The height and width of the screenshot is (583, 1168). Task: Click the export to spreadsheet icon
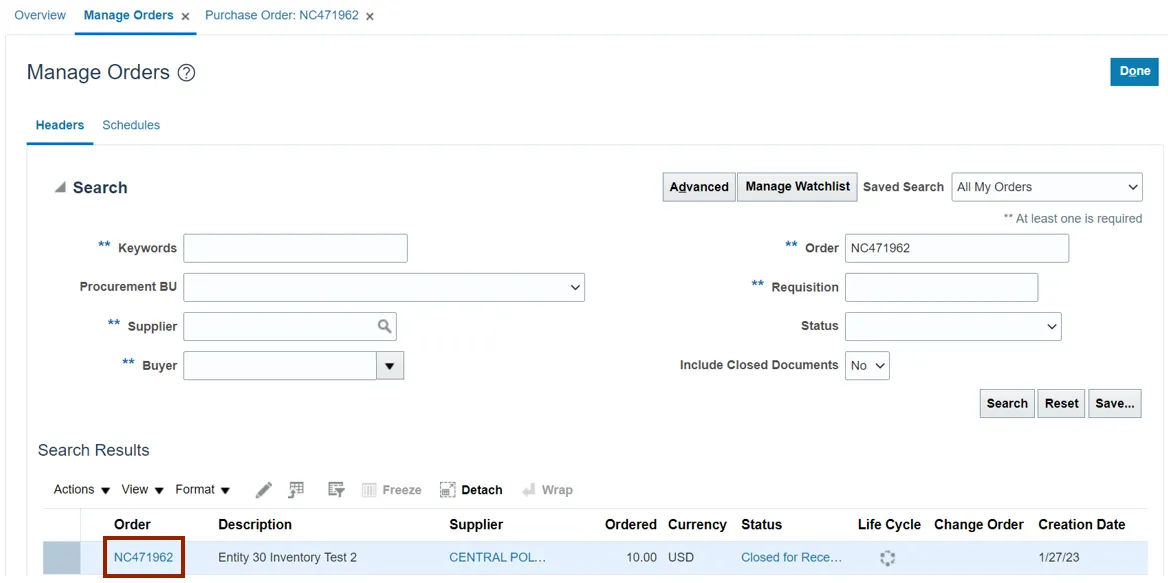pyautogui.click(x=296, y=490)
